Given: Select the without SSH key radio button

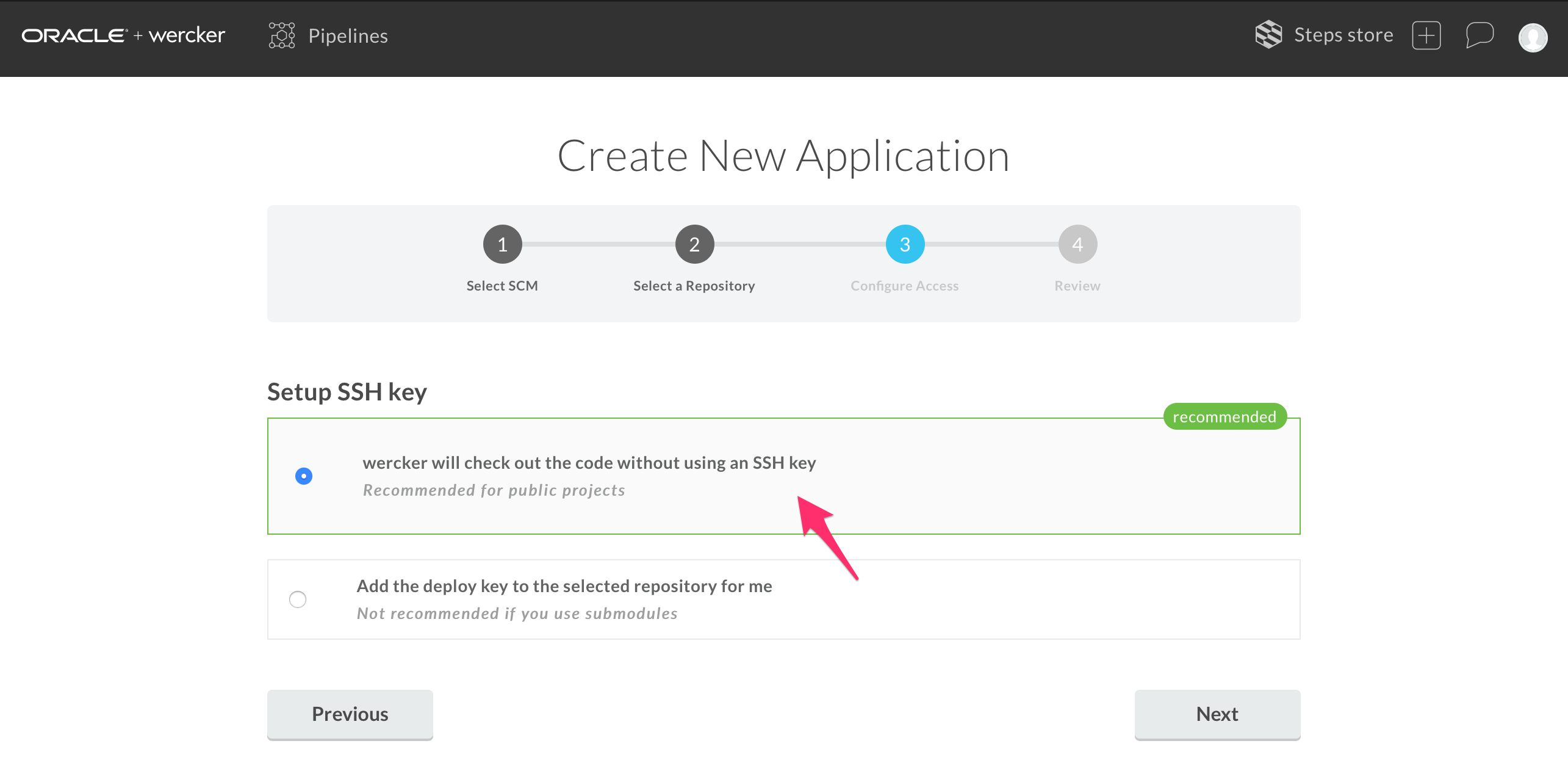Looking at the screenshot, I should (303, 476).
